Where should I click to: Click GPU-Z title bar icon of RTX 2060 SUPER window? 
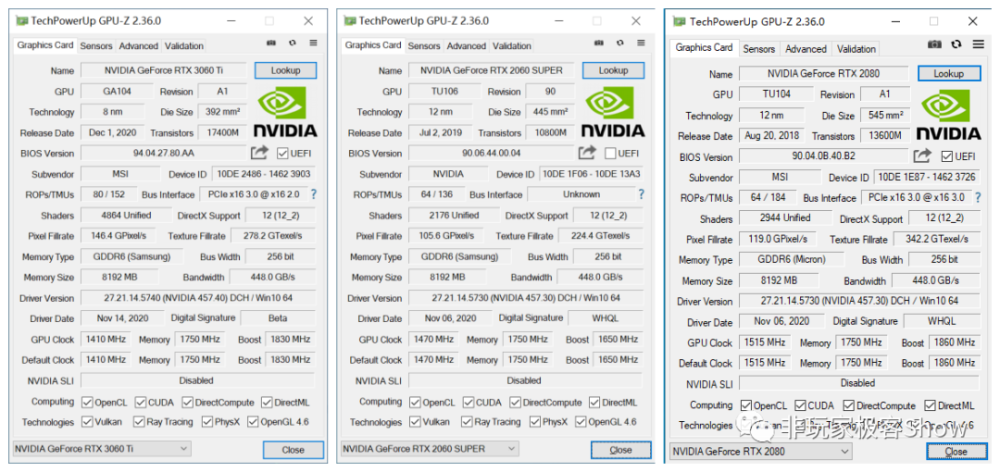click(349, 20)
